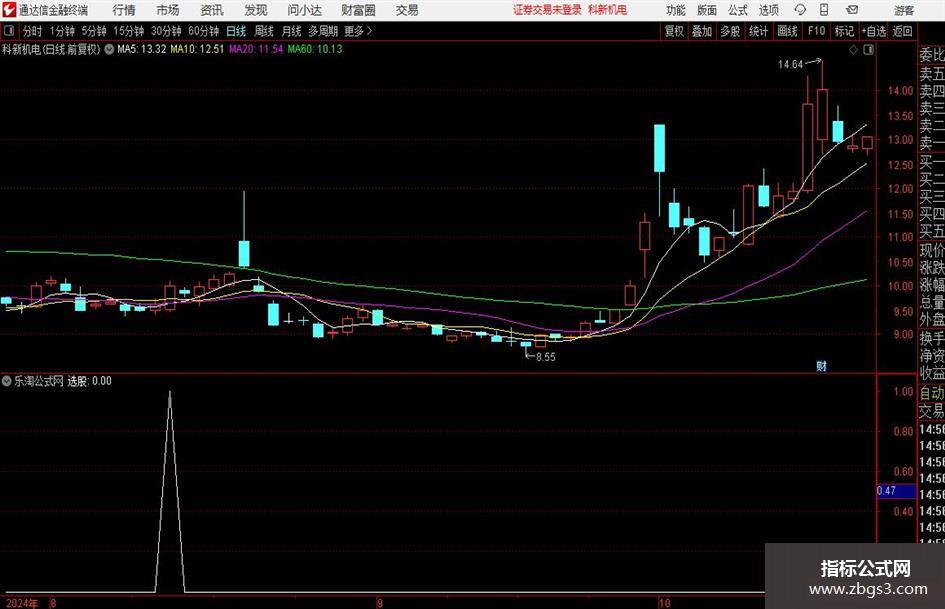The image size is (945, 609).
Task: Switch to the 5分钟 period tab
Action: pyautogui.click(x=94, y=31)
